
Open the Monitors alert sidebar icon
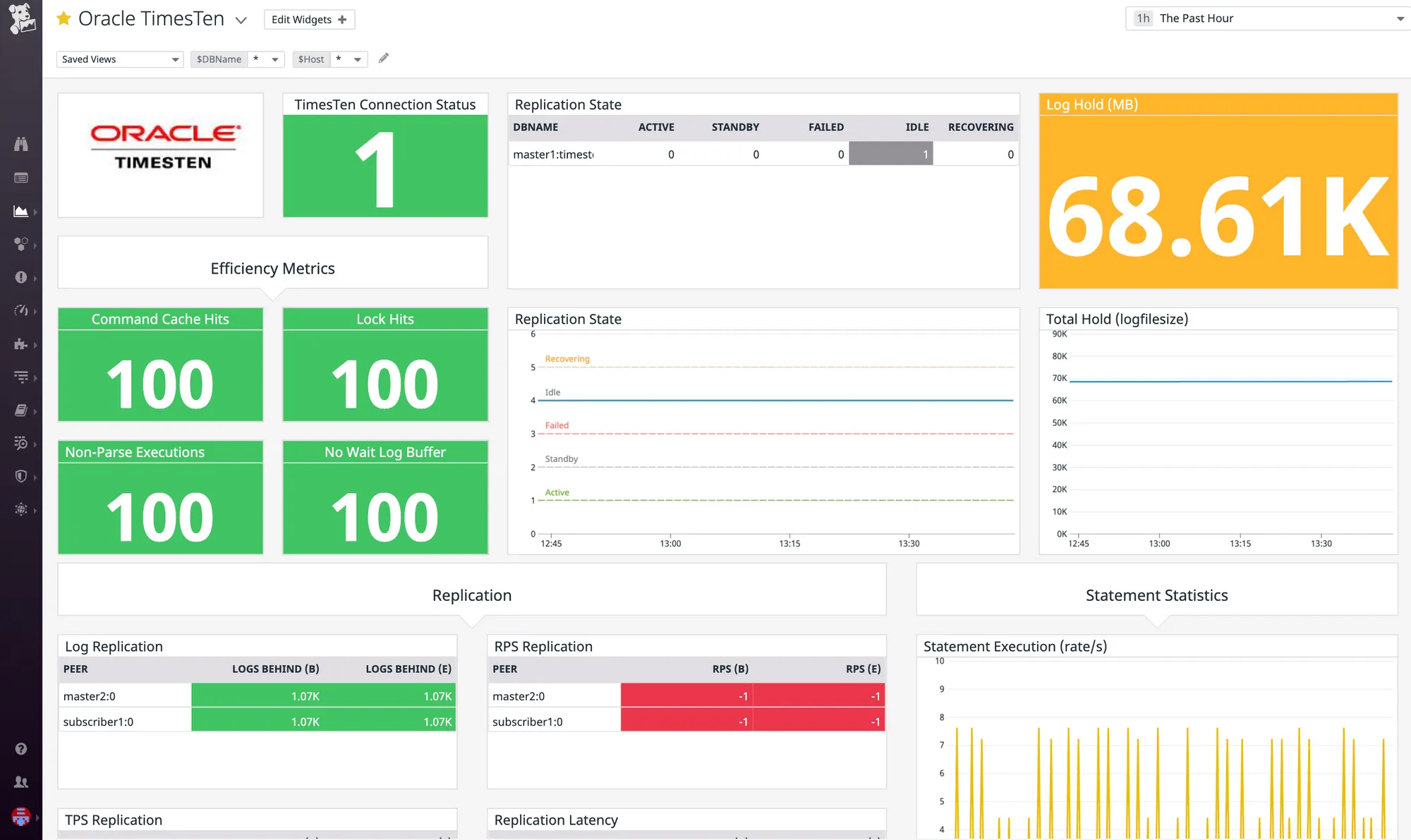(x=21, y=277)
